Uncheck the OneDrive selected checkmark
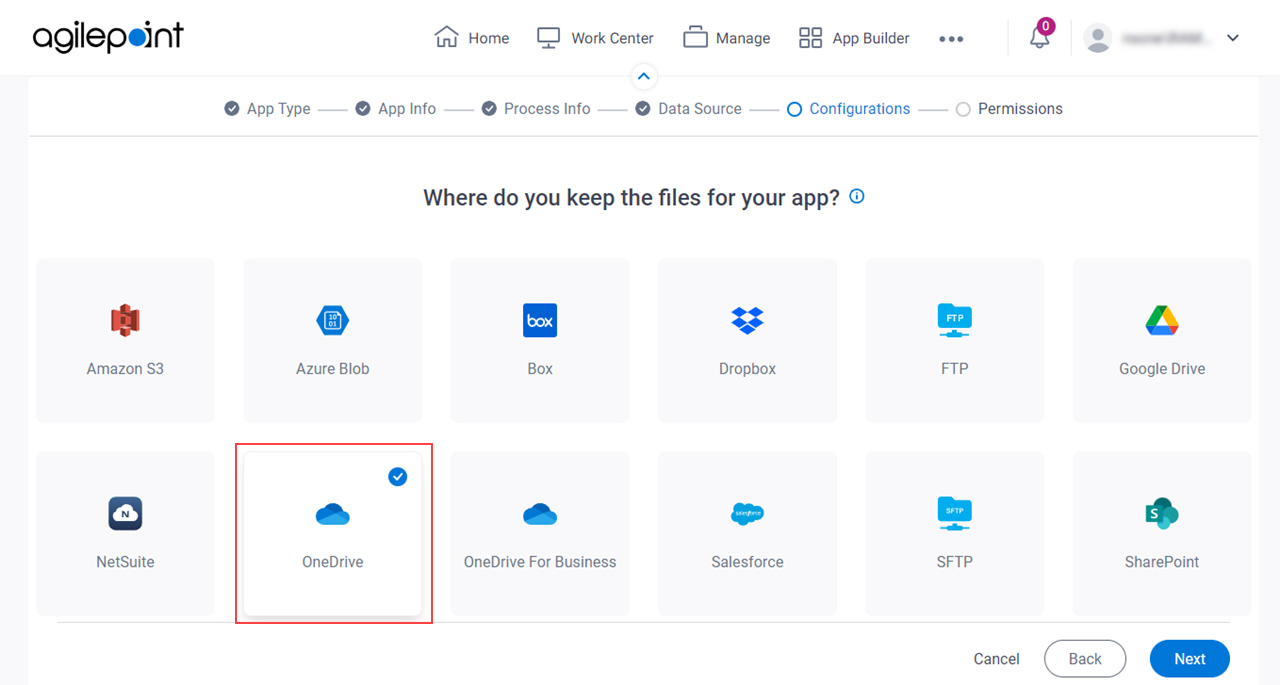The width and height of the screenshot is (1280, 685). (x=398, y=477)
